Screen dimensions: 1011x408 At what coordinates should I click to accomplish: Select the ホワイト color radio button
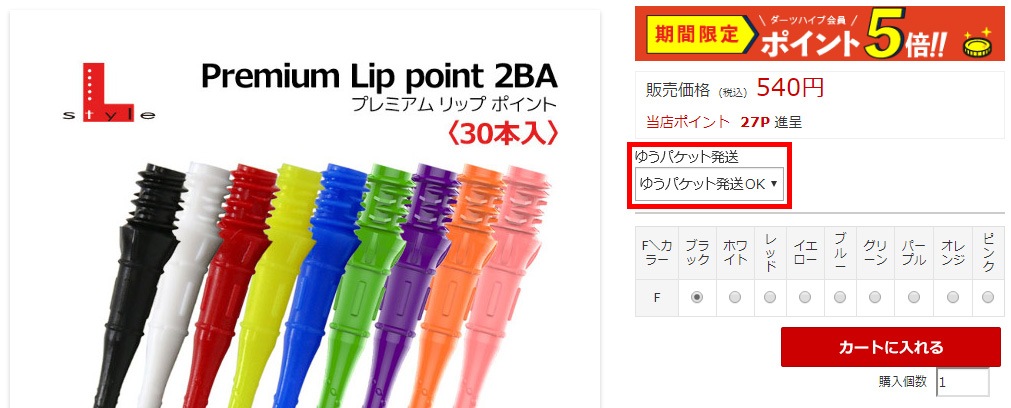pos(735,297)
